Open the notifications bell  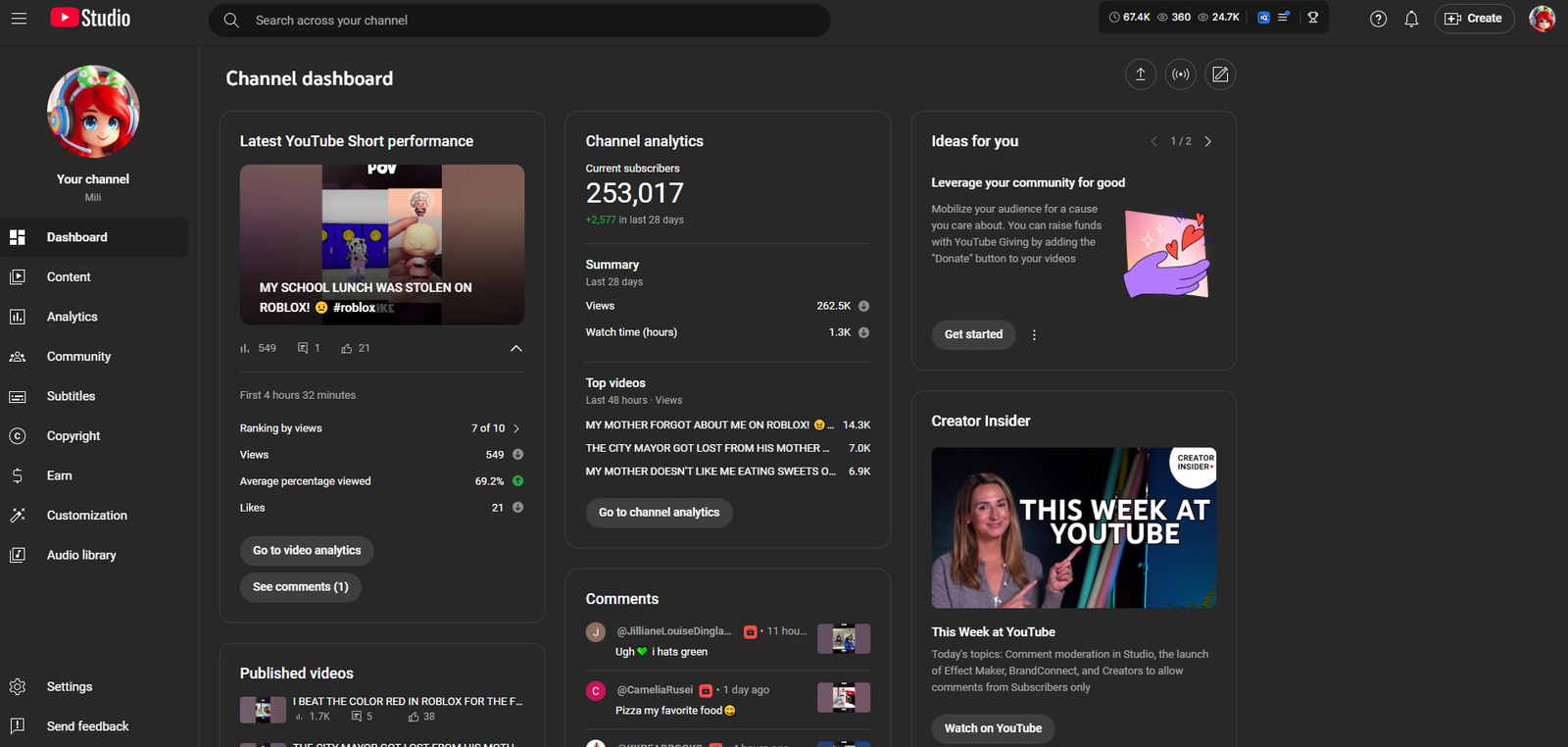1411,19
